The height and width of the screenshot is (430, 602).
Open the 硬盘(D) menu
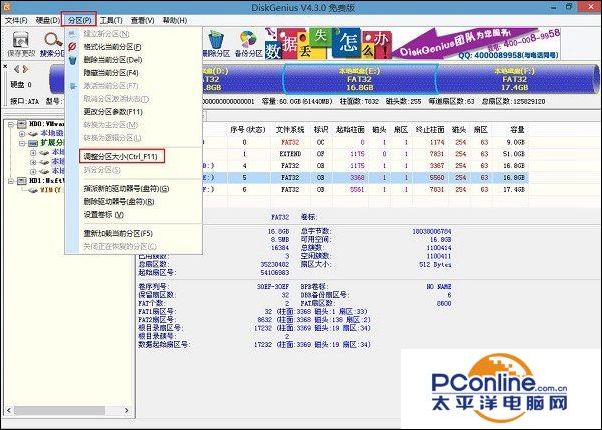[x=48, y=20]
